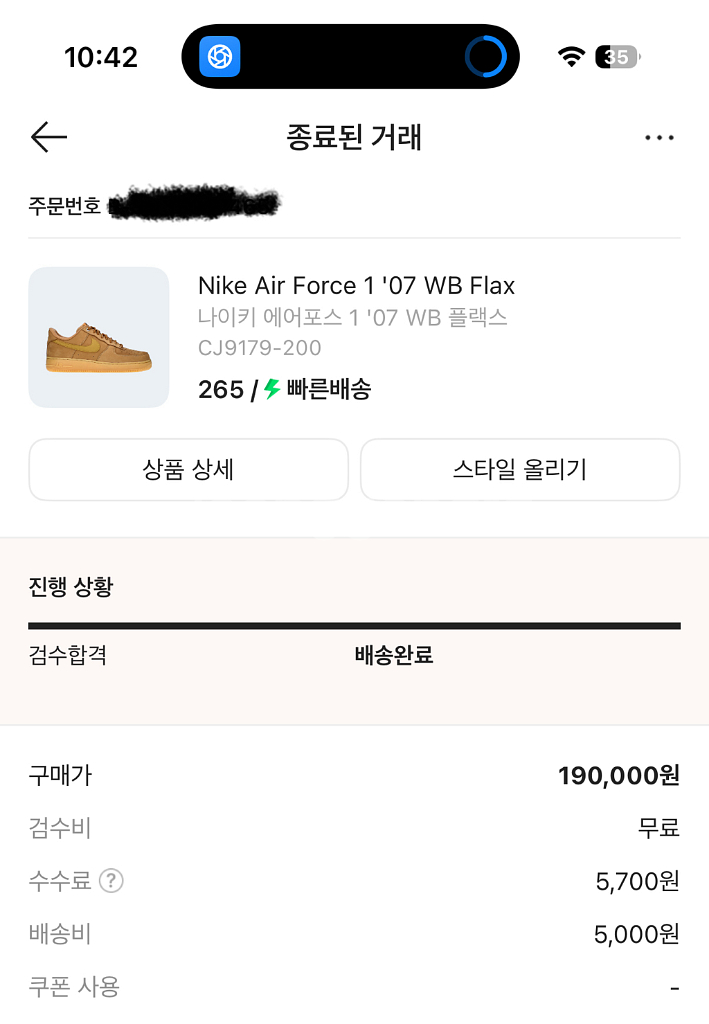Tap the circular progress indicator in Dynamic Island
Image resolution: width=709 pixels, height=1024 pixels.
pyautogui.click(x=486, y=57)
